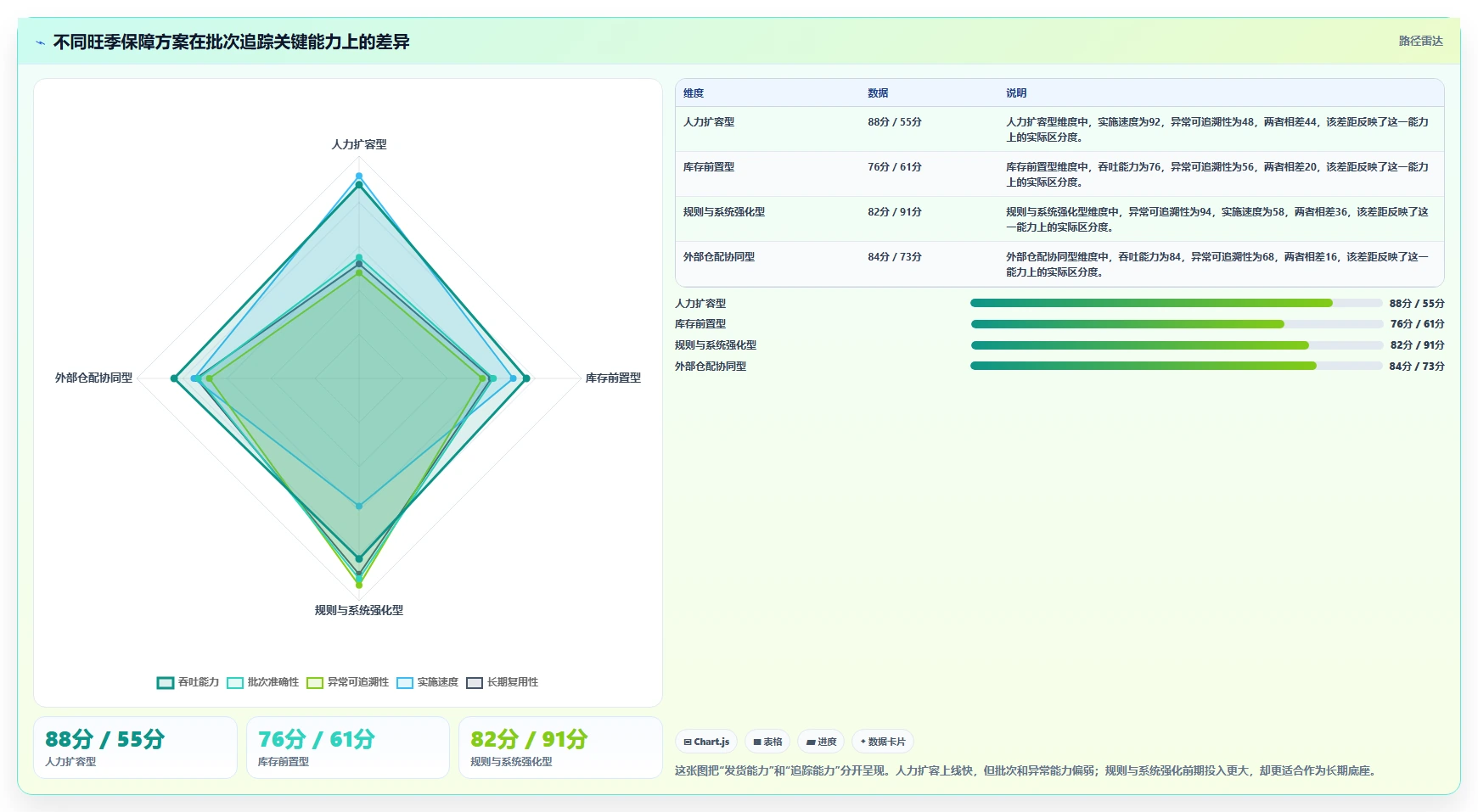Select the 规则与系统强化型 progress bar
Viewport: 1478px width, 812px height.
click(x=1177, y=345)
